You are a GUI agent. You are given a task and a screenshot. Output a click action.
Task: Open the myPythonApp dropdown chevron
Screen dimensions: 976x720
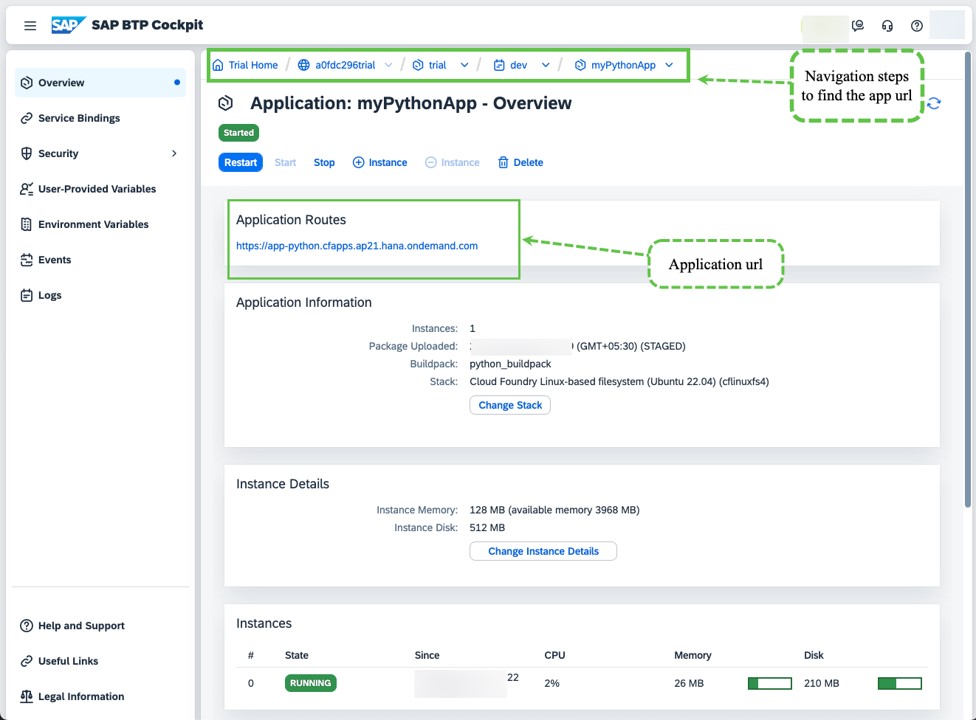coord(669,64)
